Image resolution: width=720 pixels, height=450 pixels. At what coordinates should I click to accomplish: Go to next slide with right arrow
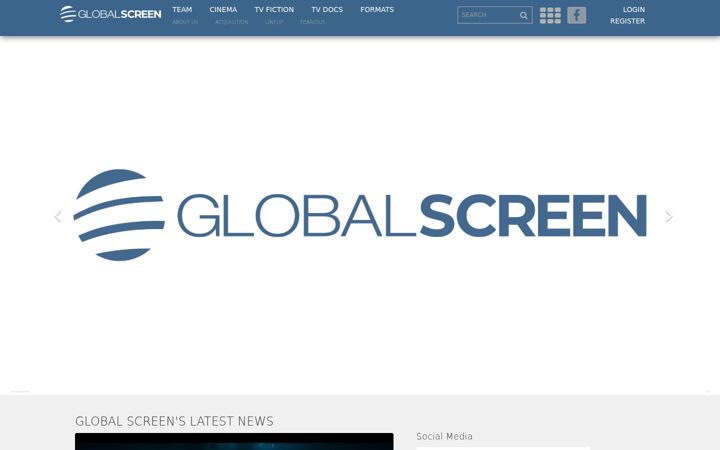[669, 216]
